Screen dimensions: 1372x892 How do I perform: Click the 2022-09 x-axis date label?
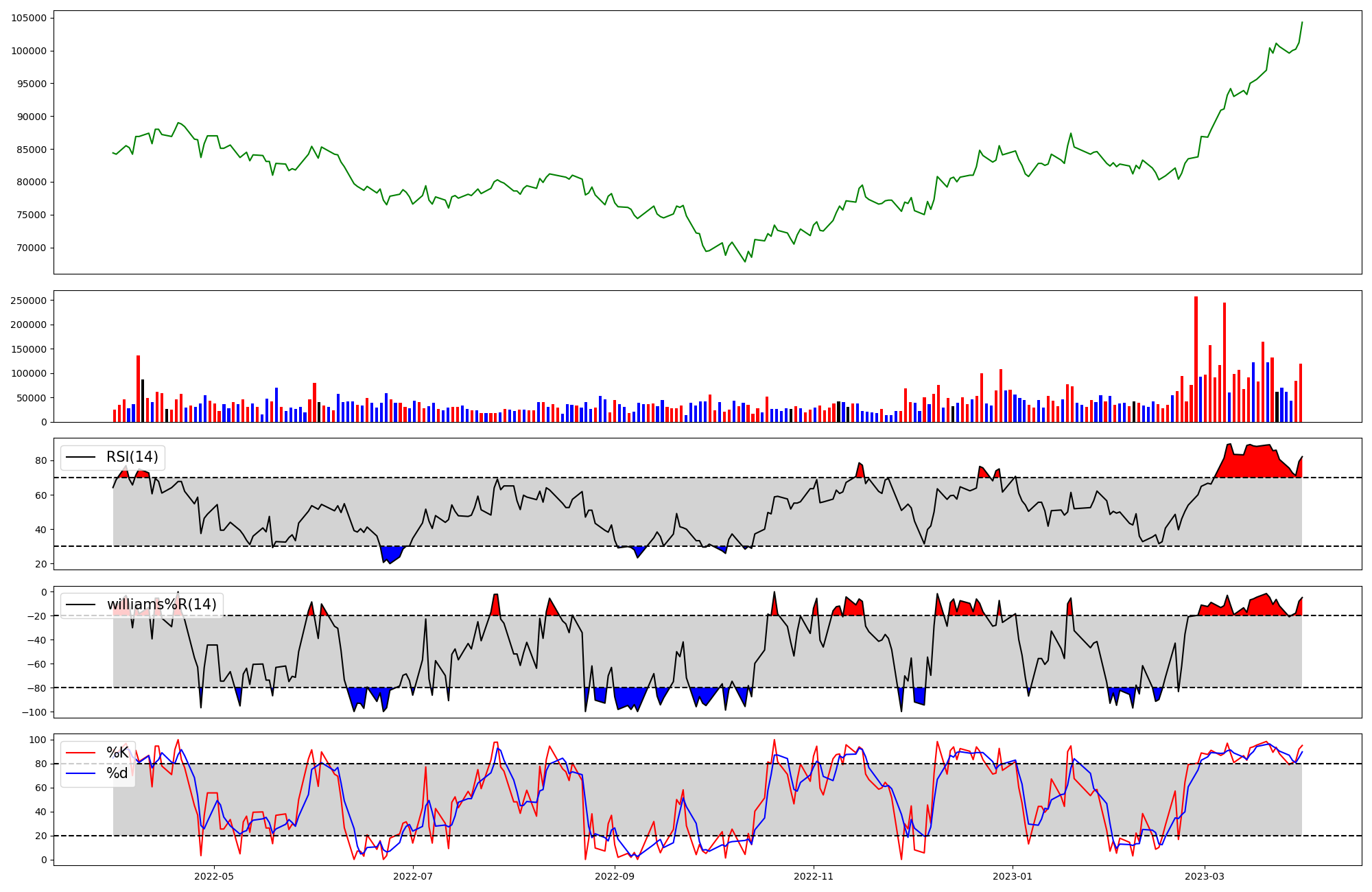(x=614, y=876)
